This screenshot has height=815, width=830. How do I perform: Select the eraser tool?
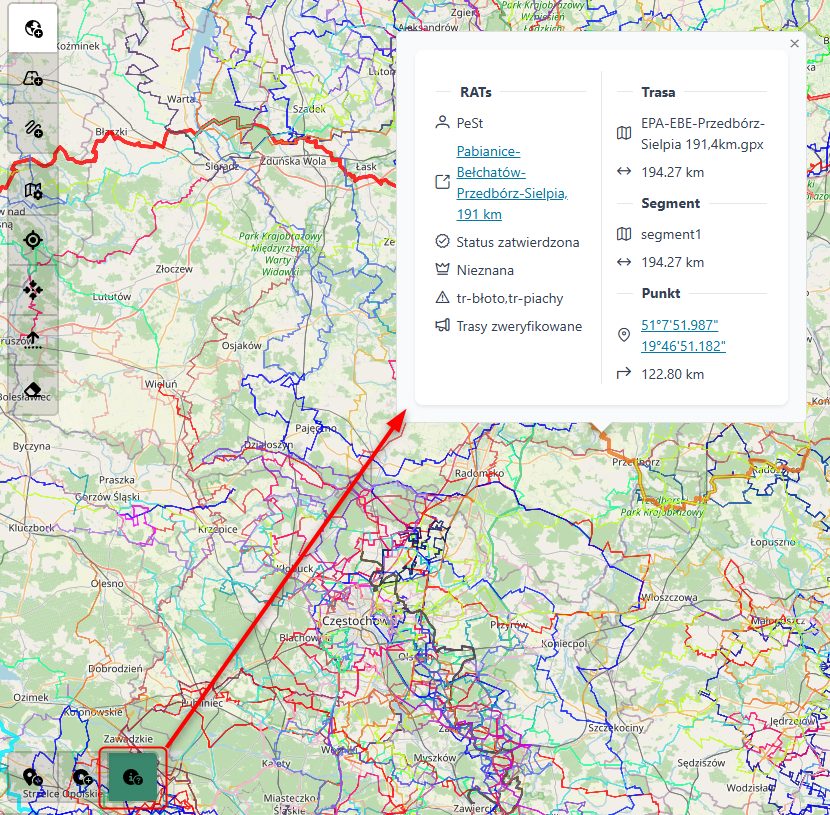pyautogui.click(x=33, y=389)
